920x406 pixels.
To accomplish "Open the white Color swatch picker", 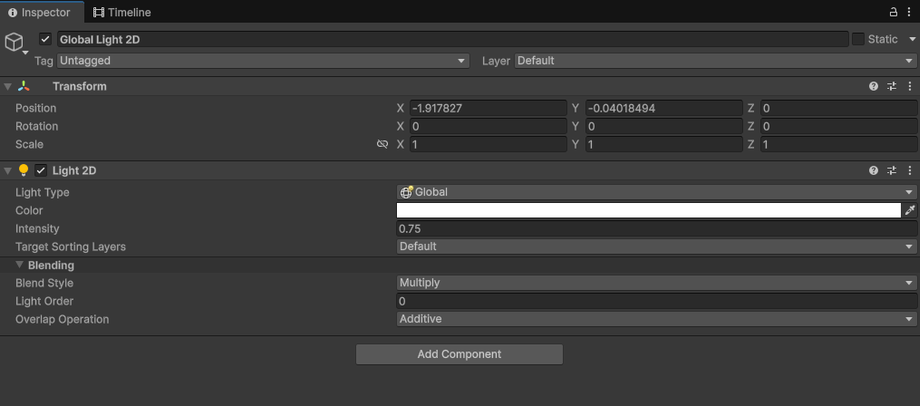I will coord(649,210).
